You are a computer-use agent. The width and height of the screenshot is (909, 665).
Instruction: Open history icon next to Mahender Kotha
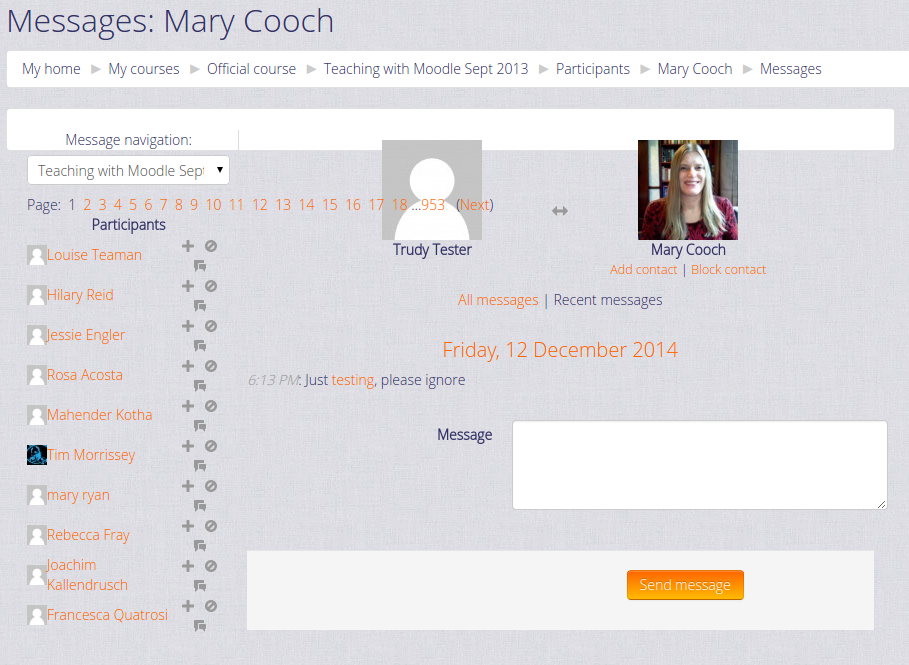(x=200, y=426)
